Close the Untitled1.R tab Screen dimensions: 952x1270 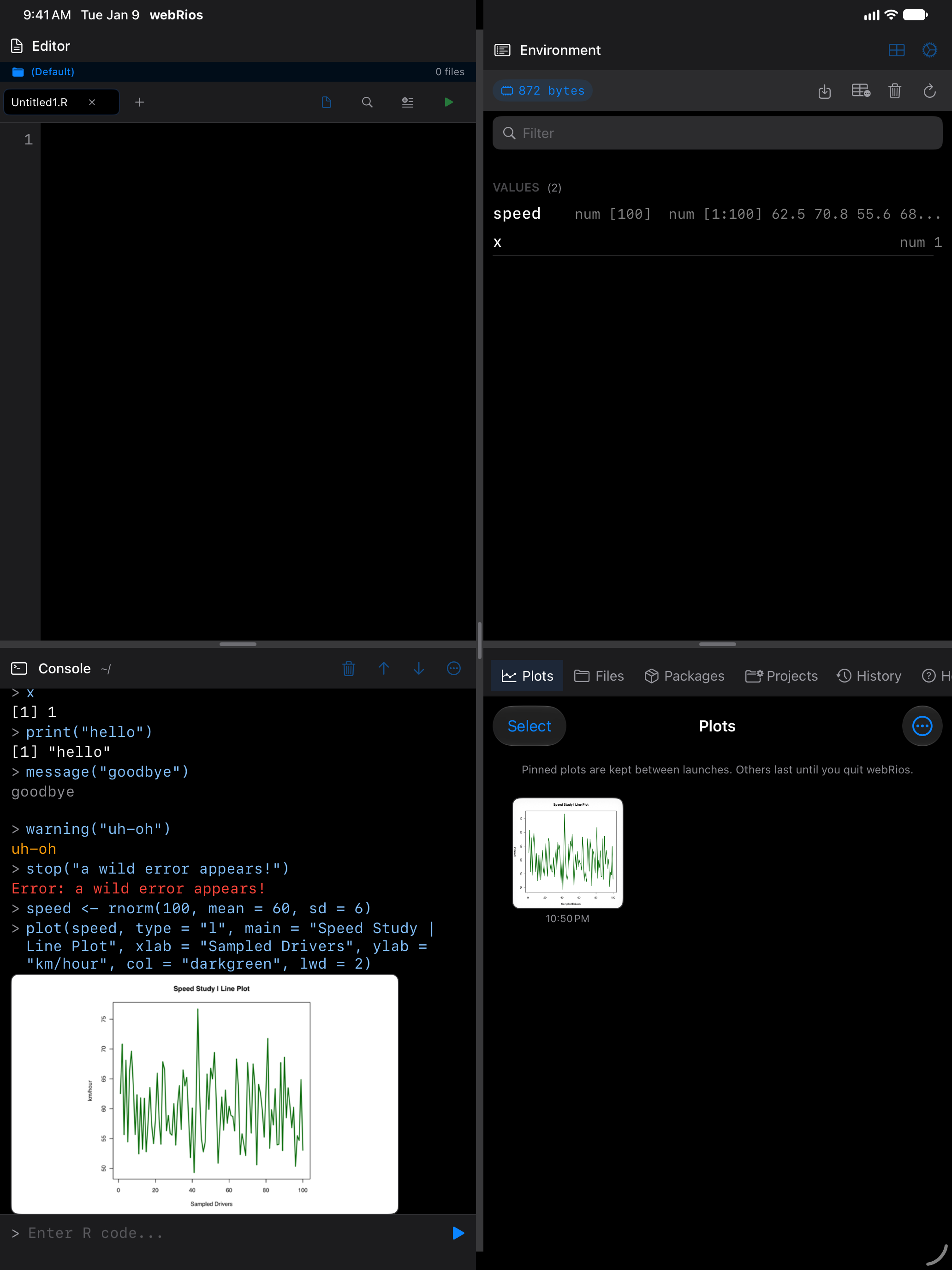(x=92, y=102)
